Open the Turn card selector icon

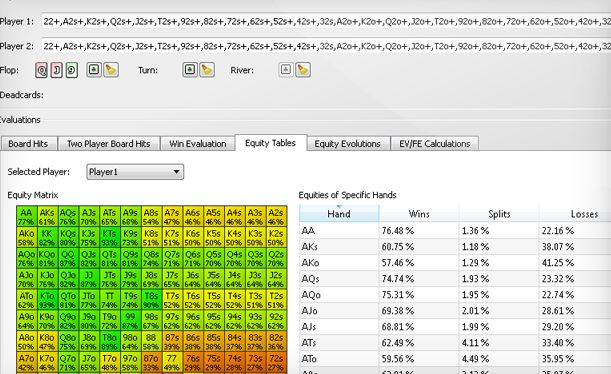click(x=190, y=70)
